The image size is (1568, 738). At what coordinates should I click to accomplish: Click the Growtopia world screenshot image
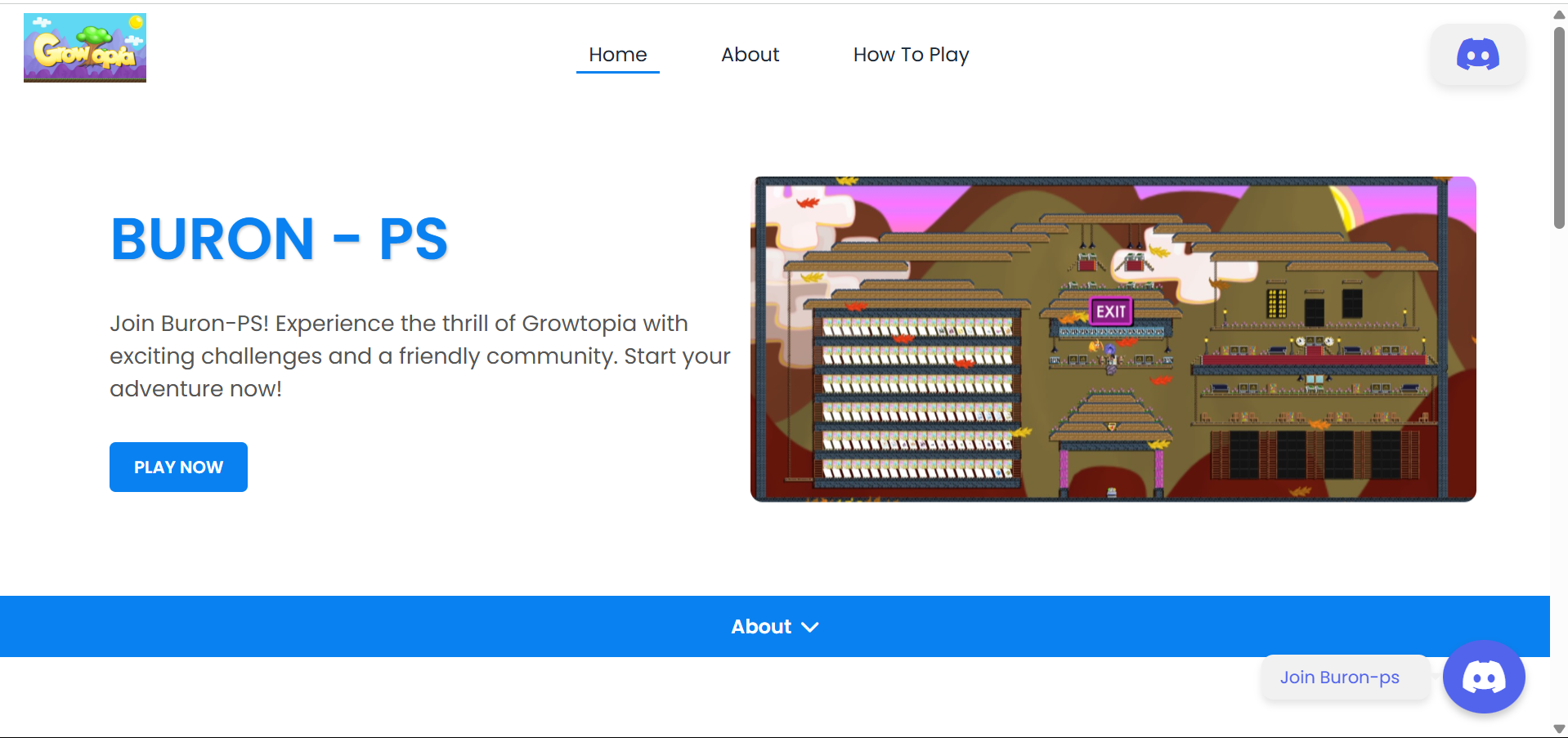pyautogui.click(x=1113, y=339)
